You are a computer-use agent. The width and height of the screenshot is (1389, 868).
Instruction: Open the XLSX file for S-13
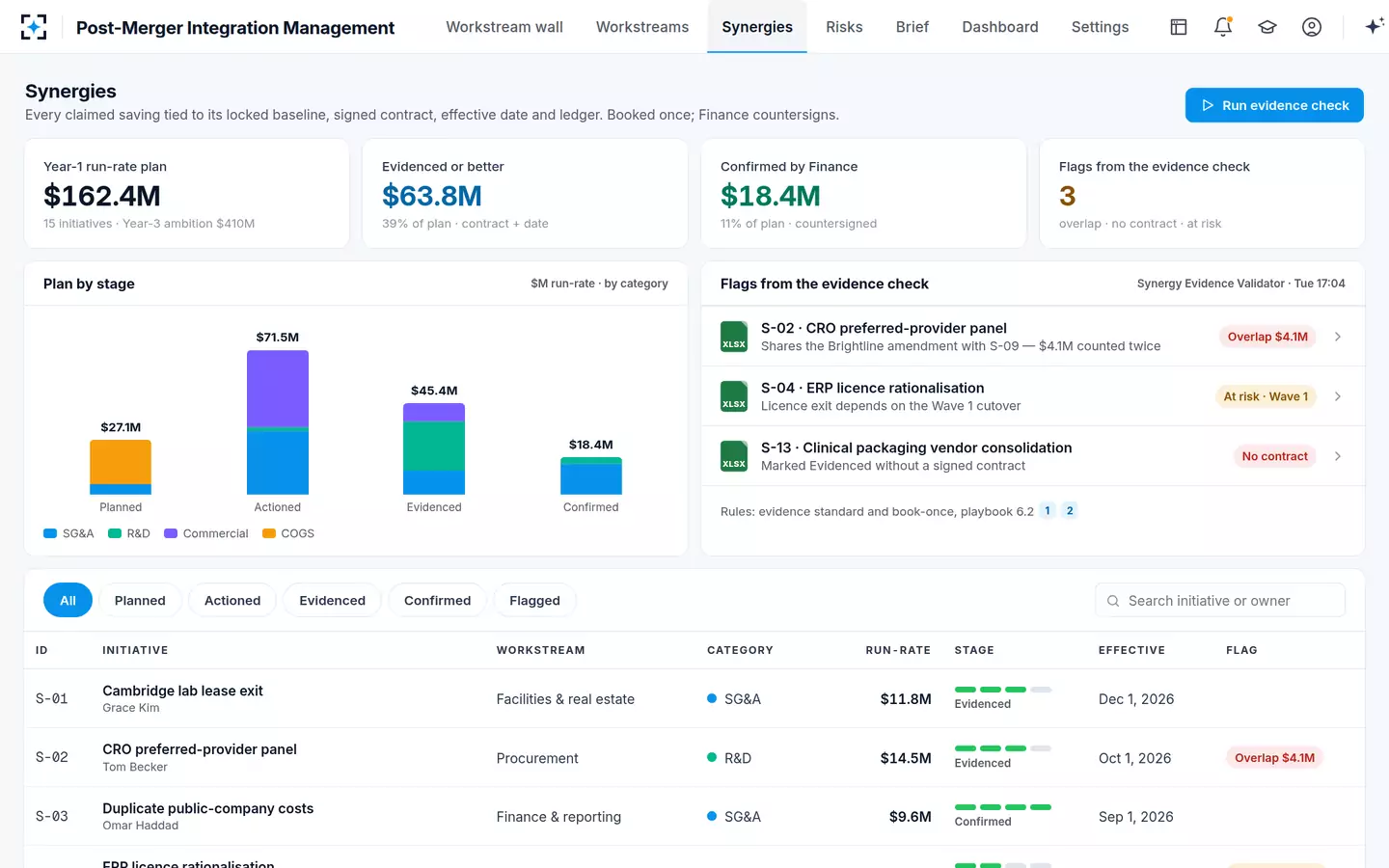[734, 456]
